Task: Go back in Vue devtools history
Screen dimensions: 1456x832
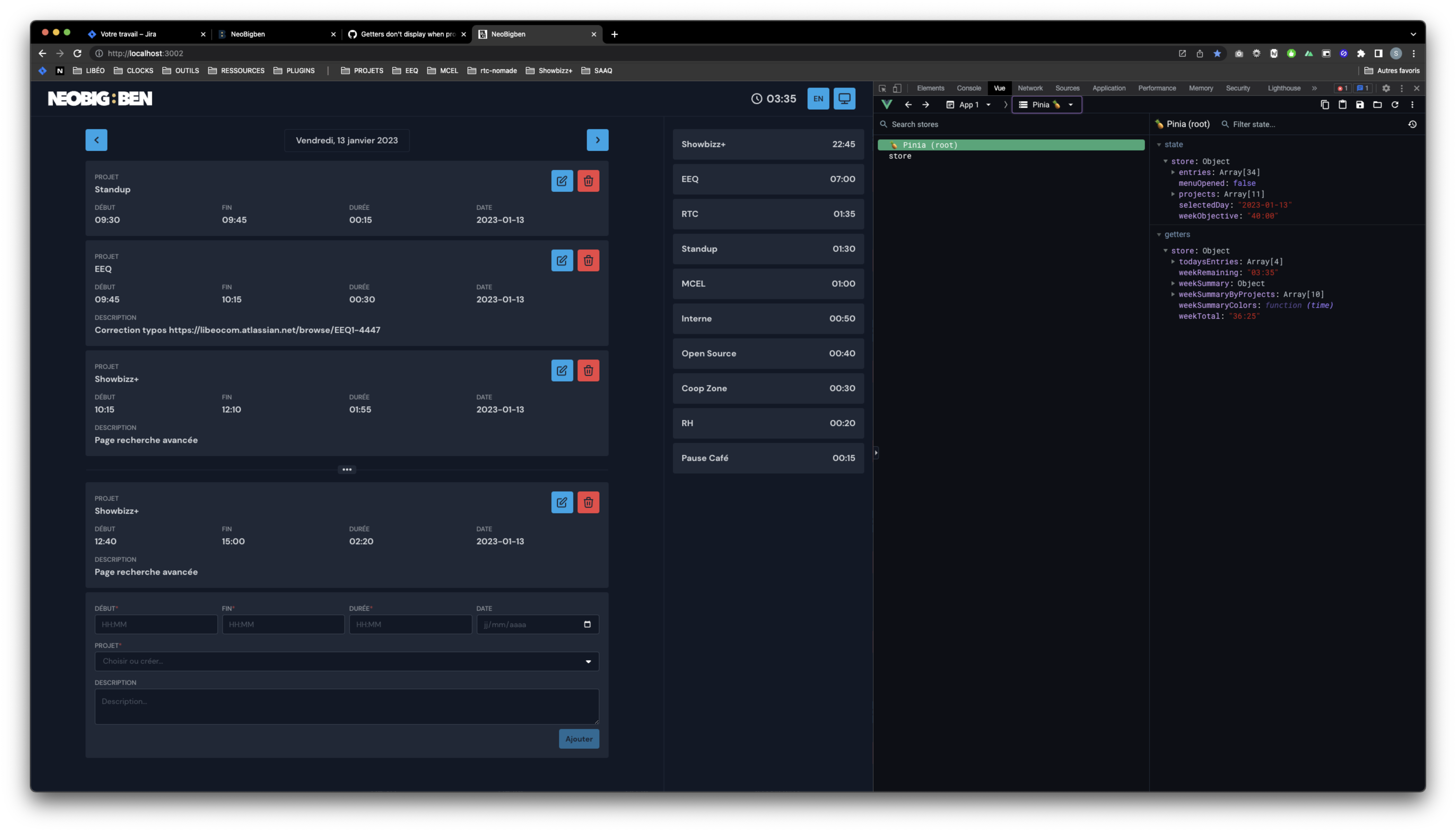Action: pos(908,105)
